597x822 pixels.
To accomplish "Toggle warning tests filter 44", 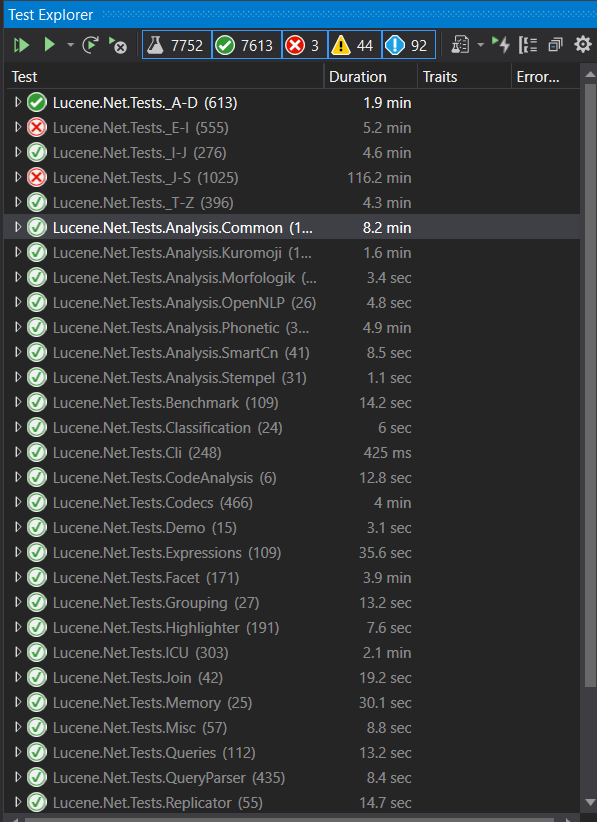I will pos(355,45).
